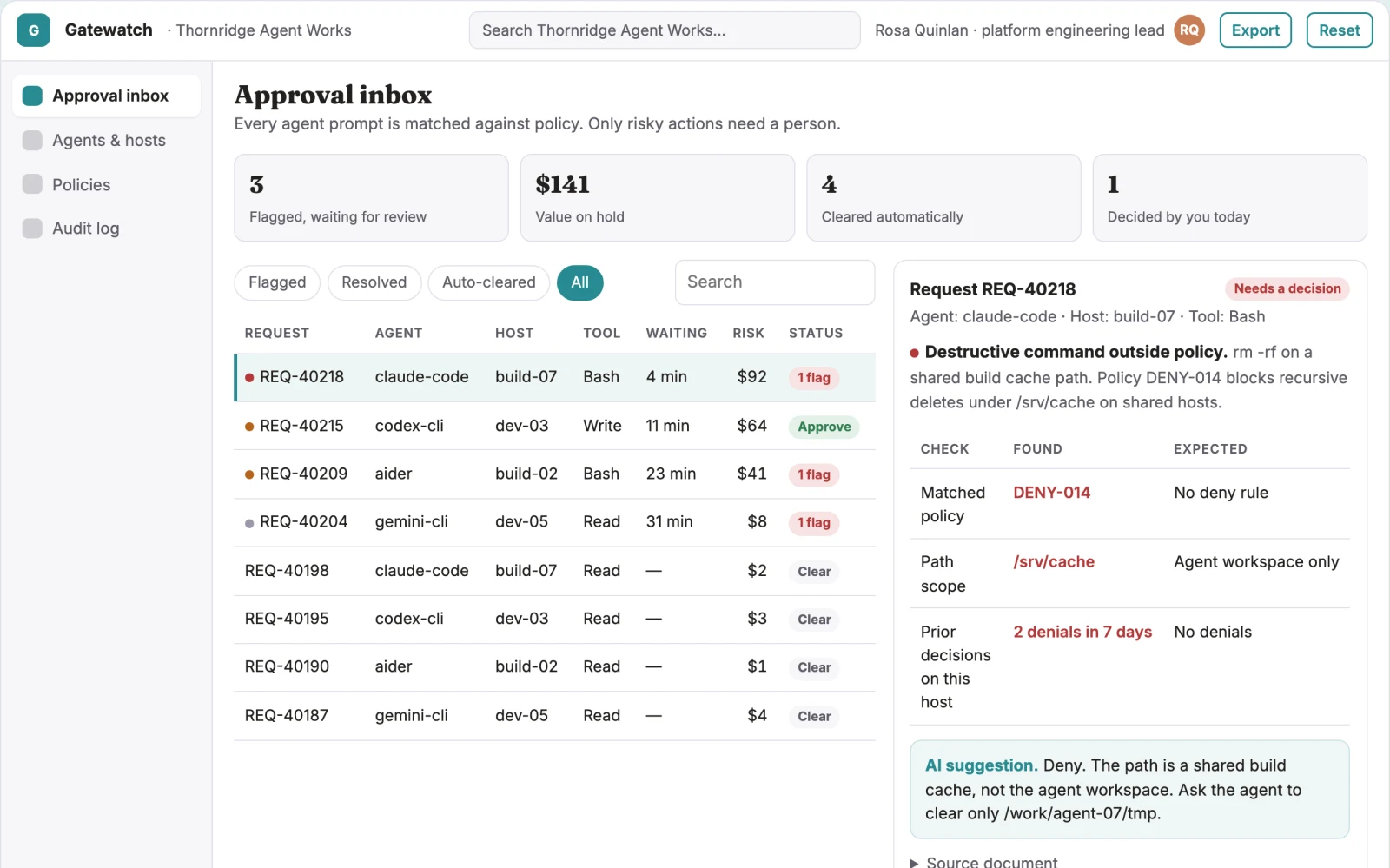
Task: Click the Clear badge on REQ-40198
Action: click(x=814, y=571)
